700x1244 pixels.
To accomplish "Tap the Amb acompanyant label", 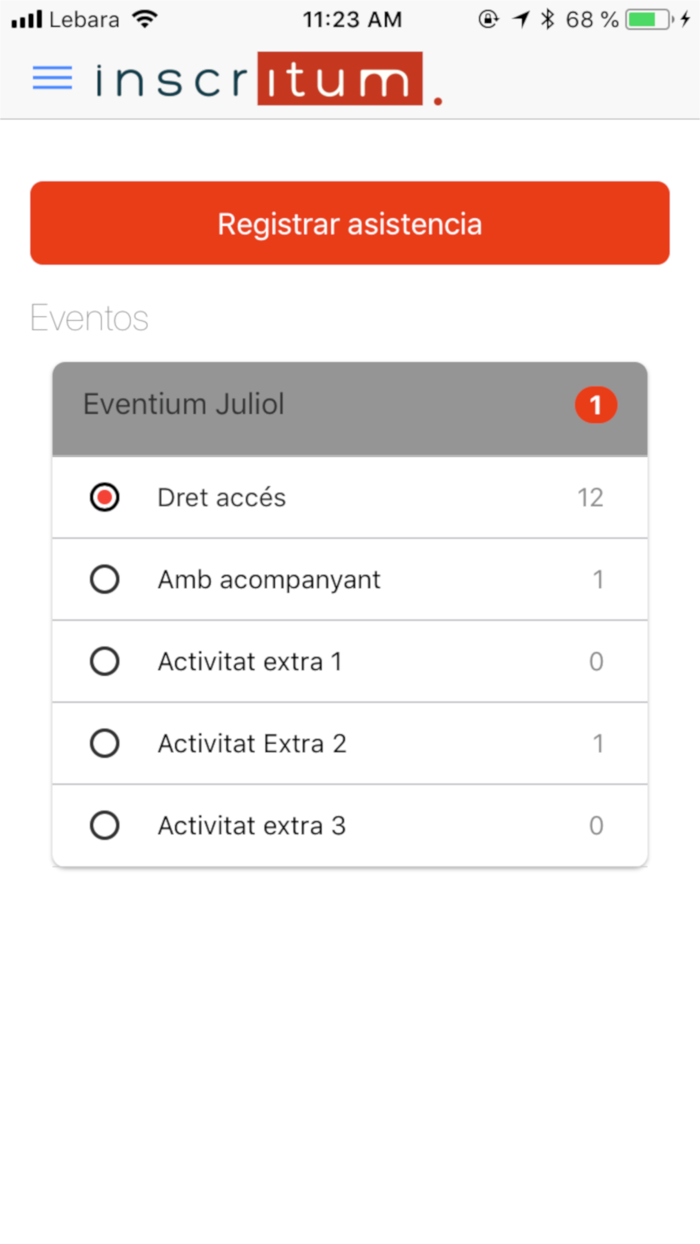I will [x=269, y=580].
